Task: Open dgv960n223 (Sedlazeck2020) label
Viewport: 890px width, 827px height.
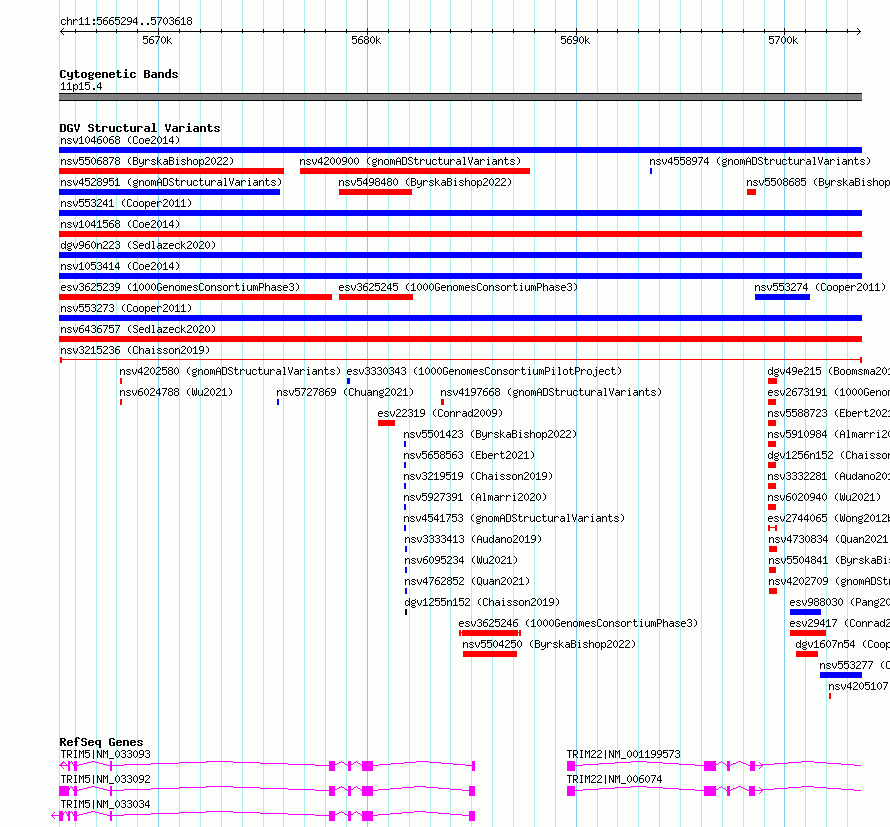Action: [x=138, y=245]
